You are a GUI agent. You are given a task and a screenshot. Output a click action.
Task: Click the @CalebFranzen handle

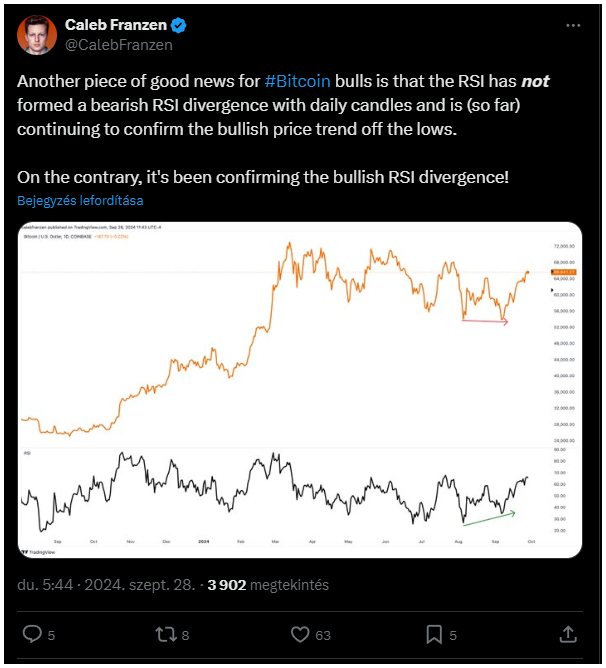(x=118, y=45)
